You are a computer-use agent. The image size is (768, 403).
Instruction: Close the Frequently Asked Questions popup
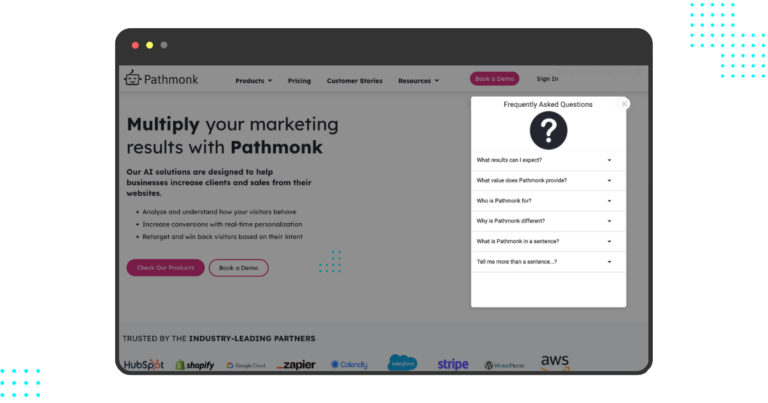624,104
